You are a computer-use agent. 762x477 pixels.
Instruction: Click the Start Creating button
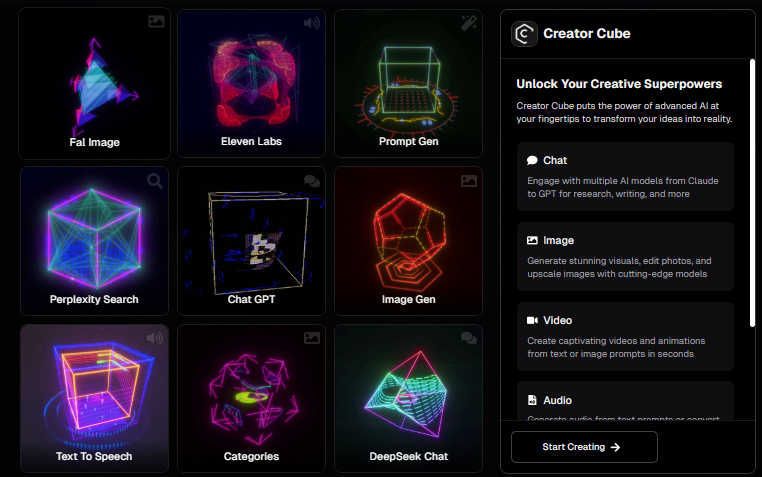pos(584,447)
